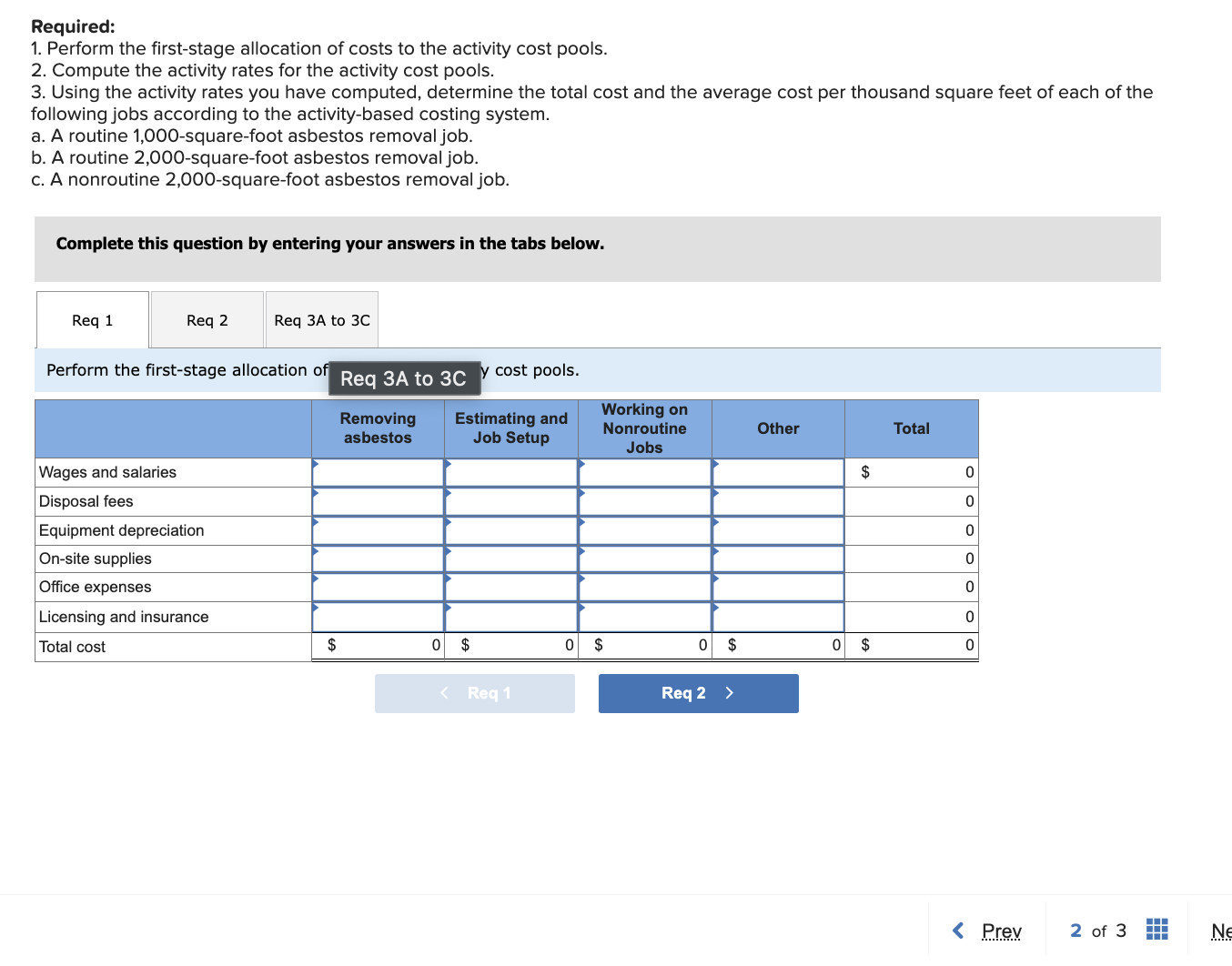Click the right arrow inside Req 2 button
This screenshot has width=1232, height=966.
pos(729,692)
